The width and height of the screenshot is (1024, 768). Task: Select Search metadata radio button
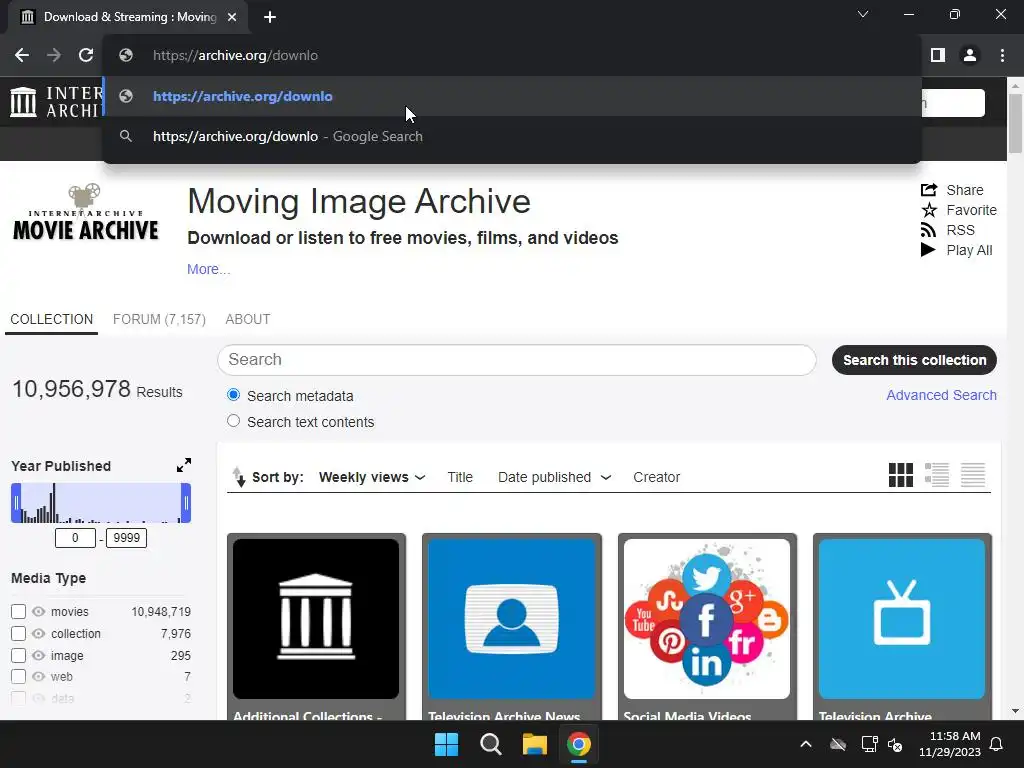[x=233, y=395]
